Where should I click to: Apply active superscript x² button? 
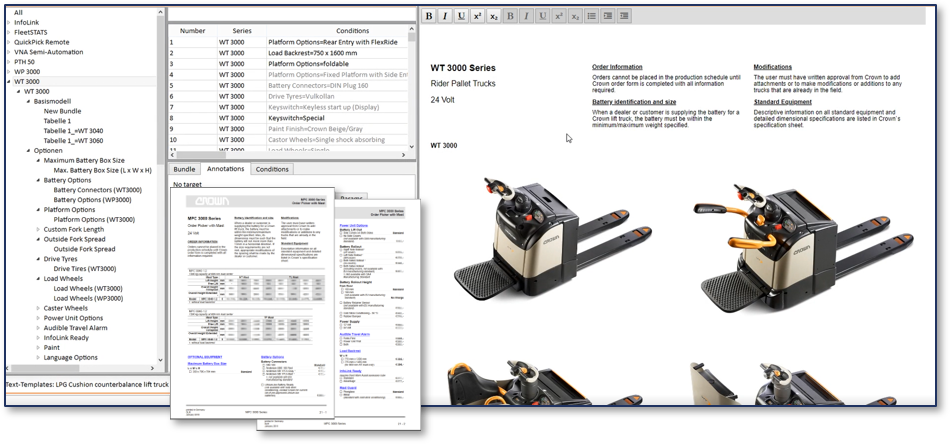(478, 16)
